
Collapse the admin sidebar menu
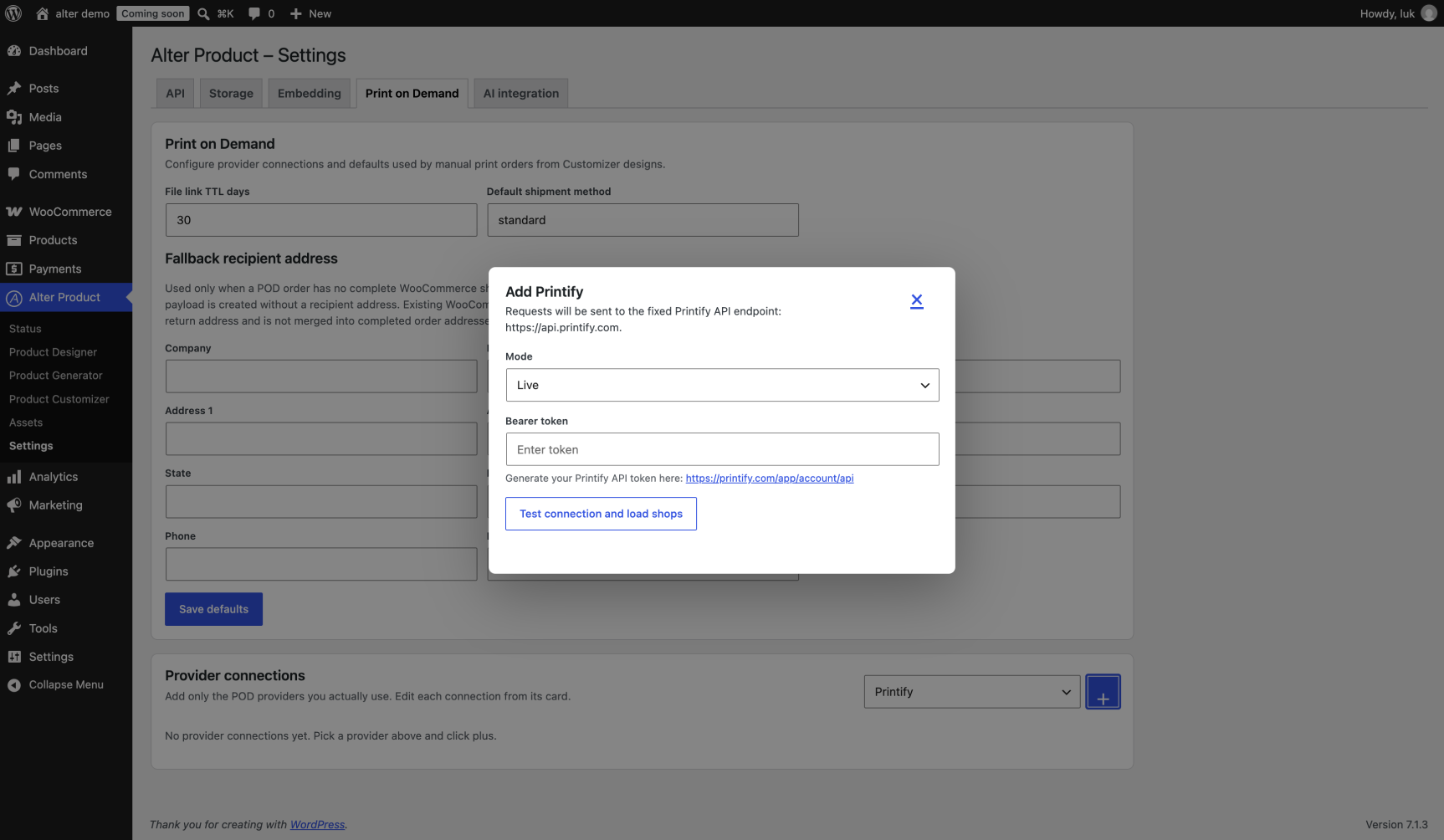pyautogui.click(x=66, y=684)
